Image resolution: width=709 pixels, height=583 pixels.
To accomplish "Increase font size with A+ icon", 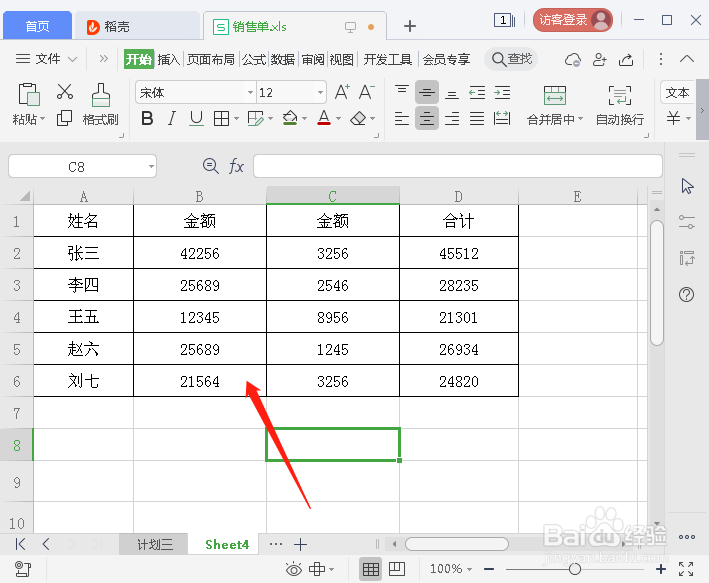I will click(342, 92).
